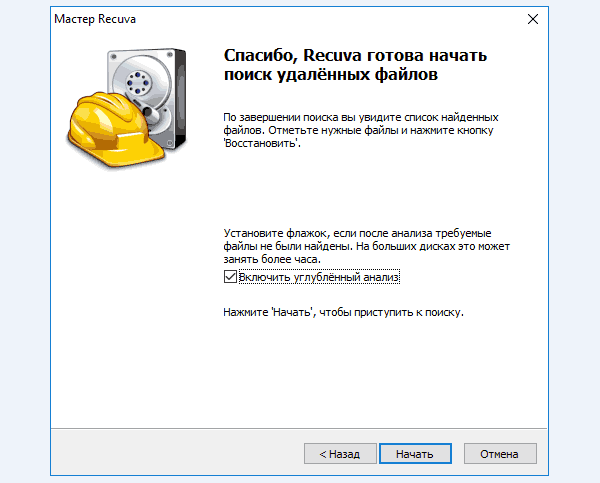Click the 'Мастер Recuva' window title

[95, 19]
